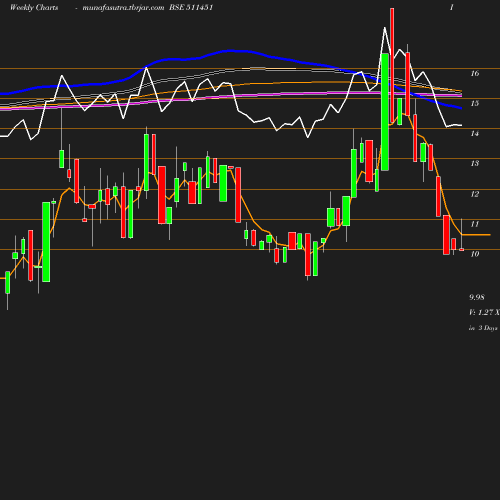Click the volume text 'V: 1.27 X'
The height and width of the screenshot is (500, 500).
tap(484, 312)
